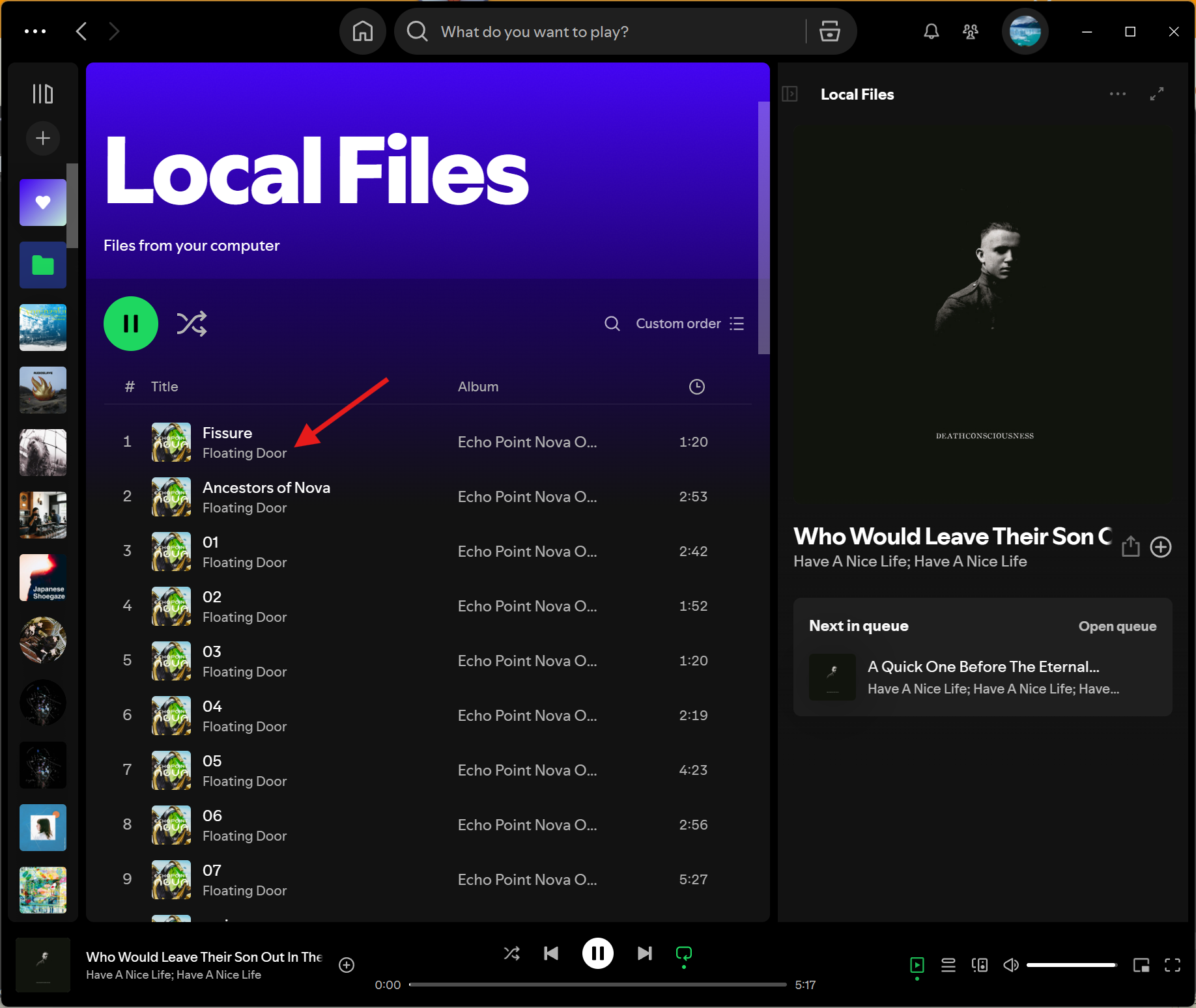The image size is (1196, 1008).
Task: Select track 07 lasting 5:27
Action: coord(428,880)
